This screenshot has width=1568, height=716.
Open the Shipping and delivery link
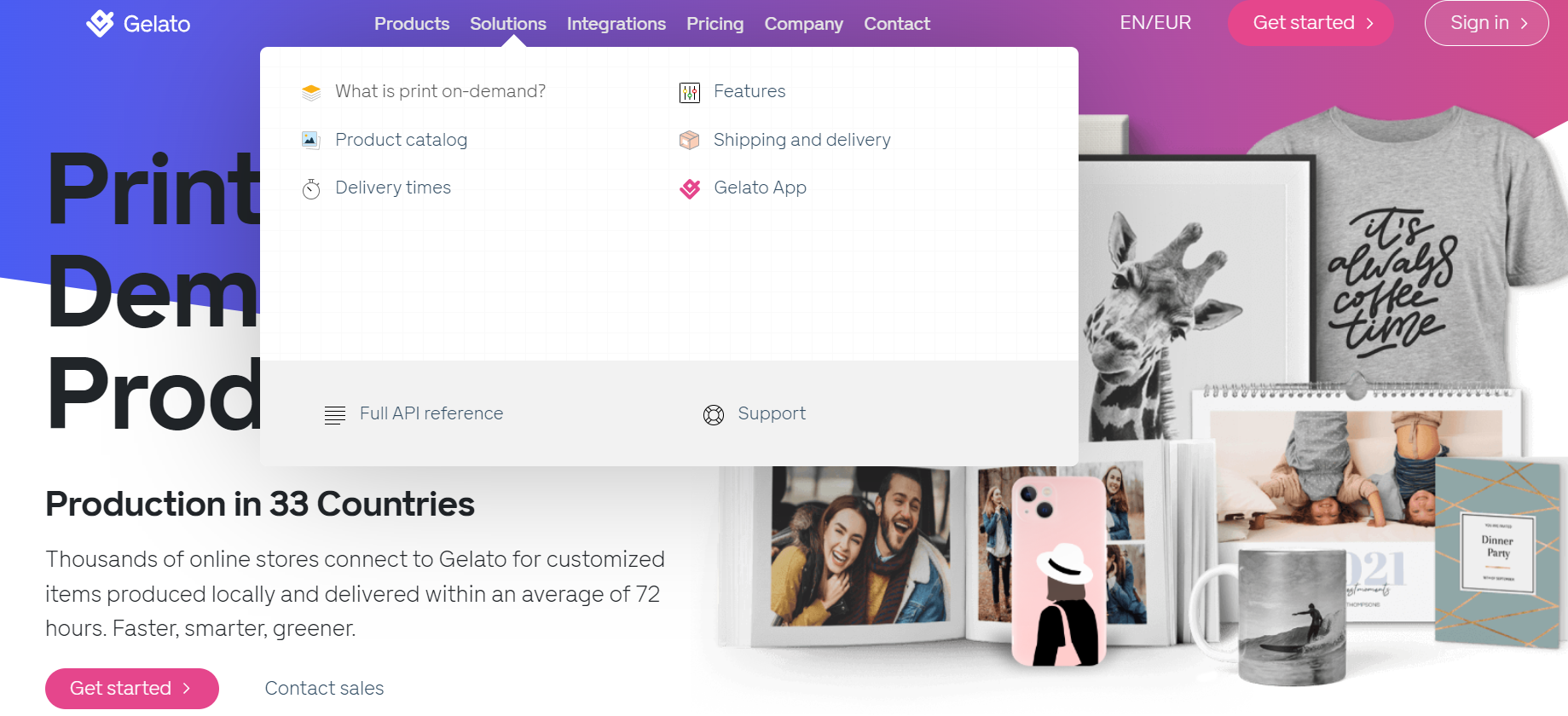point(801,140)
